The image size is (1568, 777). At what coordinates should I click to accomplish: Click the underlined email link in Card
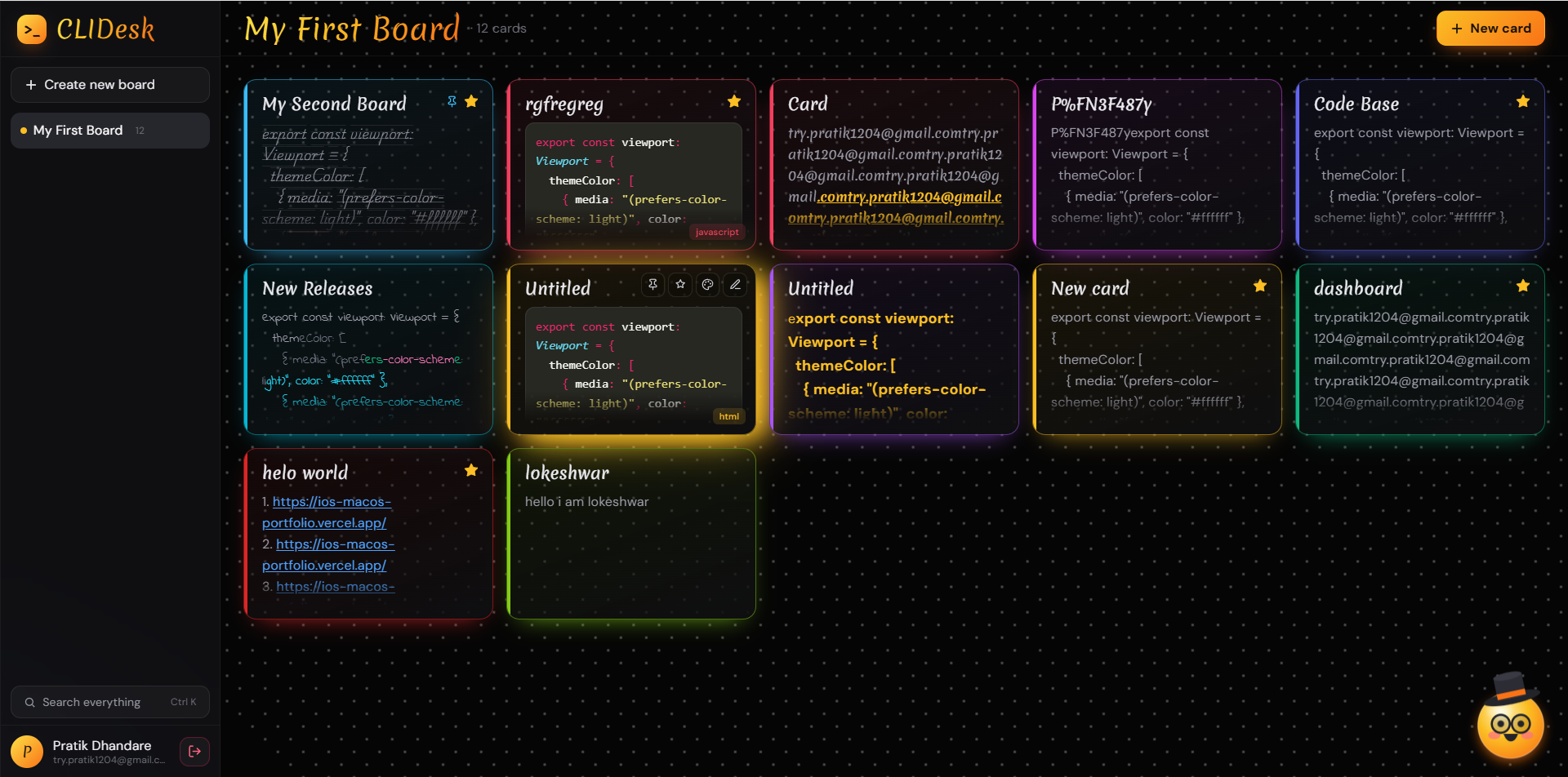click(896, 207)
